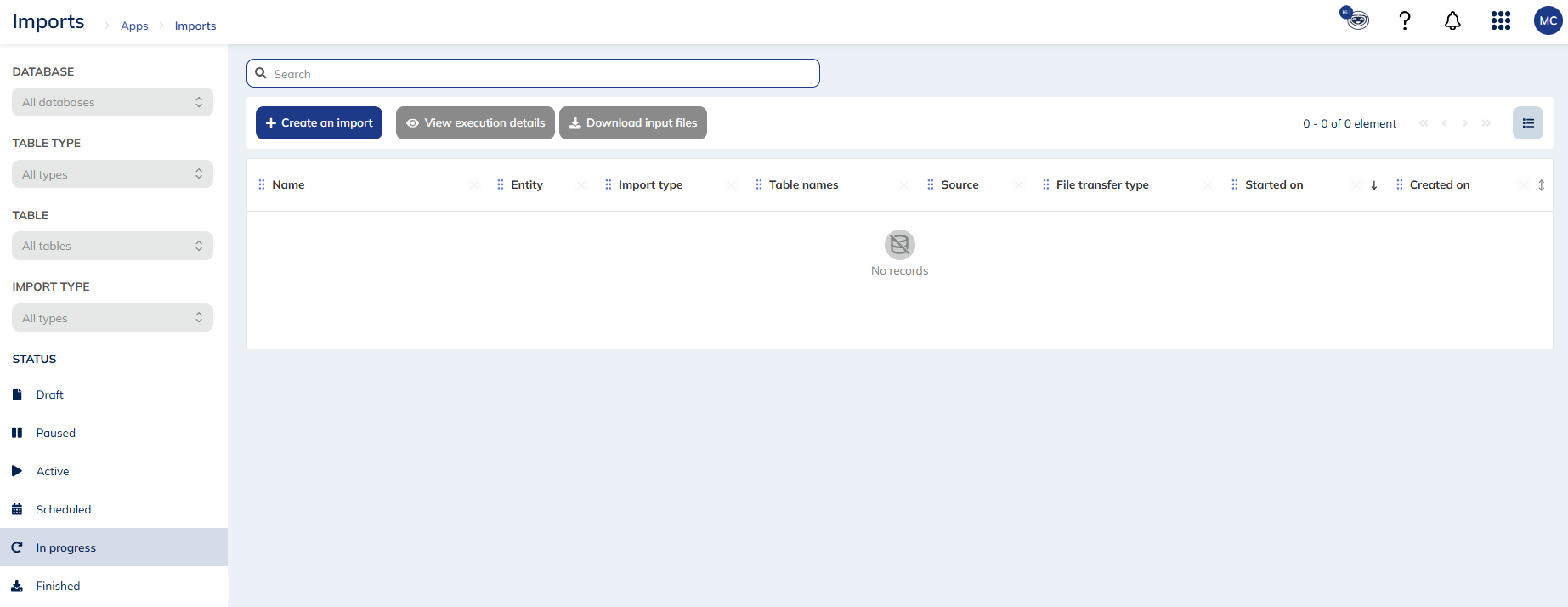Image resolution: width=1568 pixels, height=607 pixels.
Task: Click the Create an import button
Action: pos(319,123)
